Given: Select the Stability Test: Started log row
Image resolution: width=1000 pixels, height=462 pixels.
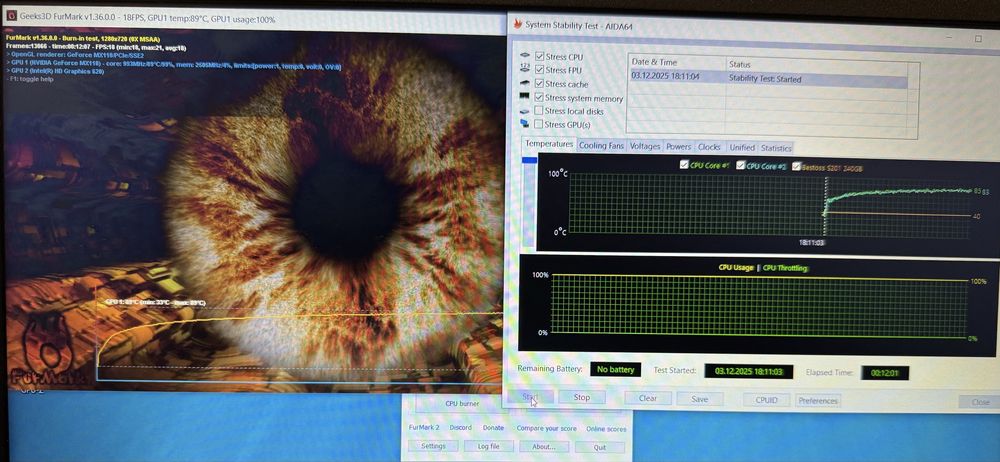Looking at the screenshot, I should 767,79.
